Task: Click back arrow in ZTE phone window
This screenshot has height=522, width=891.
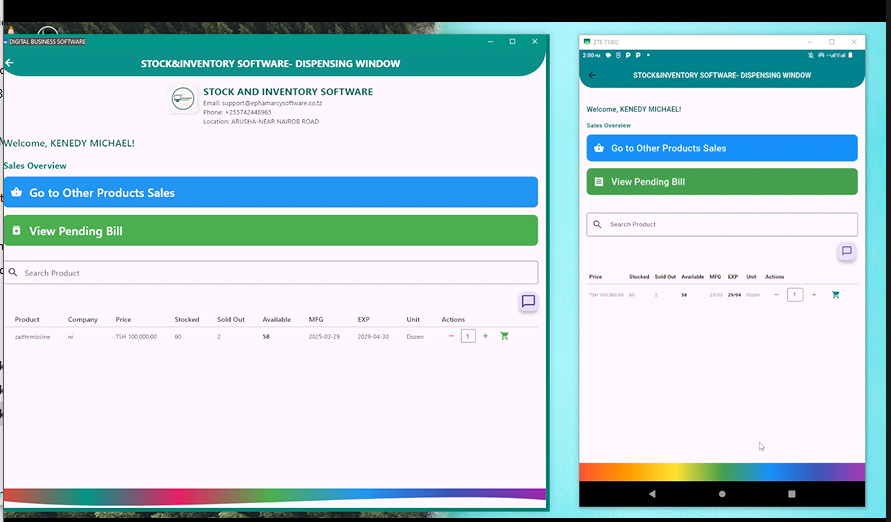Action: [x=592, y=75]
